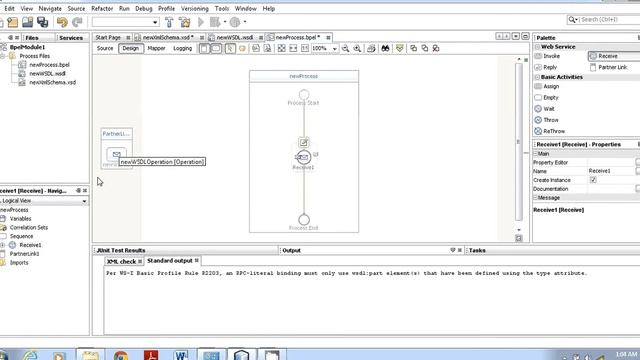This screenshot has height=360, width=640.
Task: Toggle the hand pan mode button
Action: pyautogui.click(x=242, y=49)
